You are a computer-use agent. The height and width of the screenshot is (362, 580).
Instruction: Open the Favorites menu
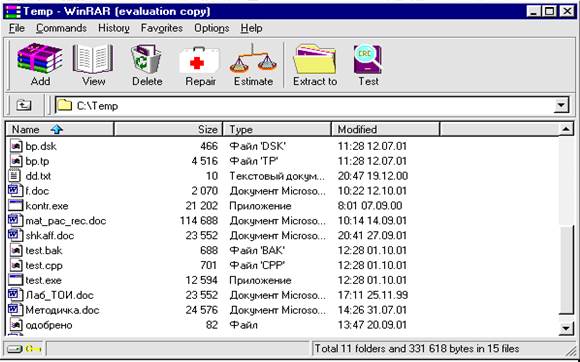coord(162,28)
